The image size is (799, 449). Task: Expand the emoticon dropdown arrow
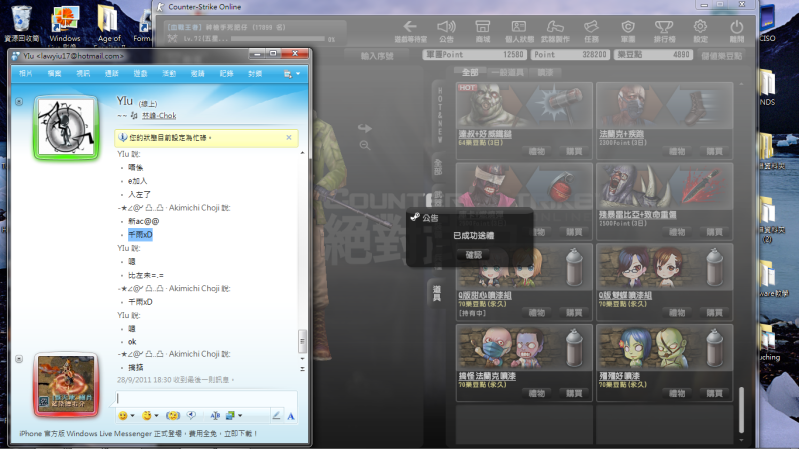point(132,415)
